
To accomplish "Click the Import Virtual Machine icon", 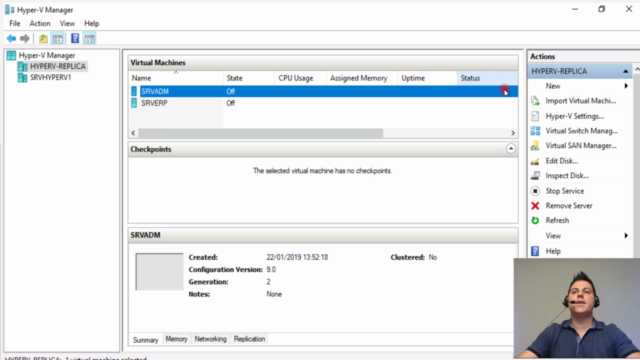I will coord(535,101).
